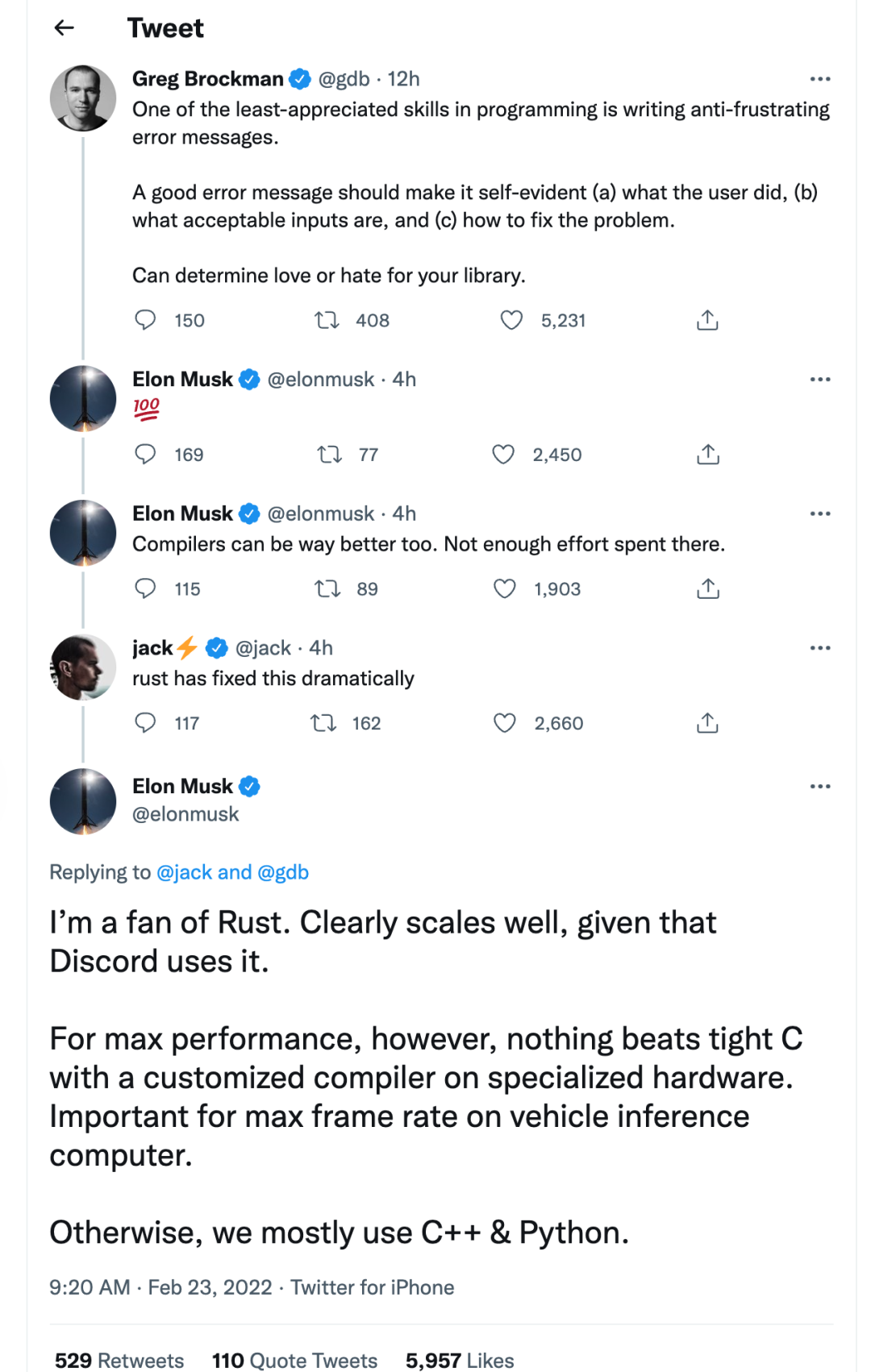Open @gdb profile link in replying-to line
Screen dimensions: 871x1372
coord(283,872)
